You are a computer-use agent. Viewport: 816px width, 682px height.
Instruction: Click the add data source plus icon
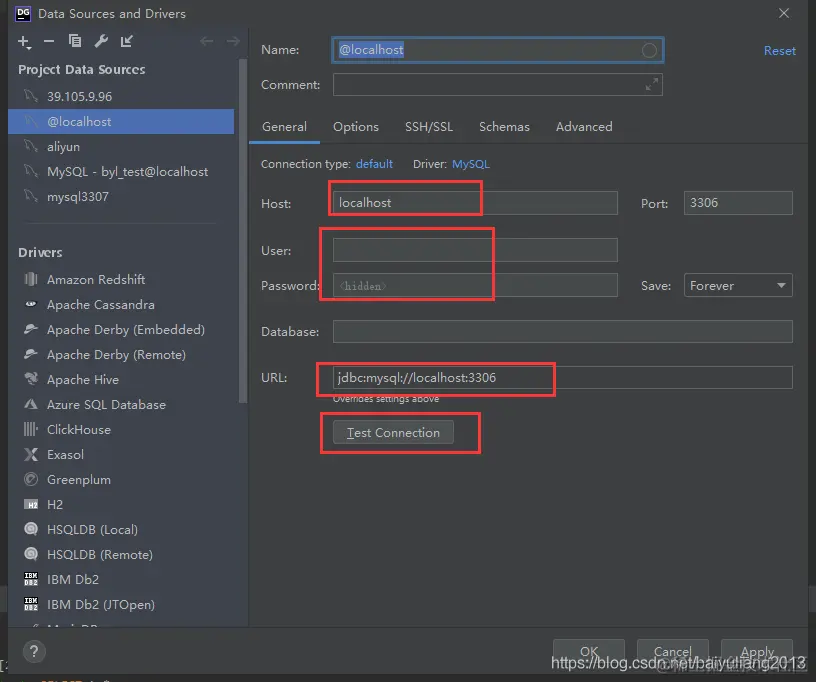coord(24,42)
